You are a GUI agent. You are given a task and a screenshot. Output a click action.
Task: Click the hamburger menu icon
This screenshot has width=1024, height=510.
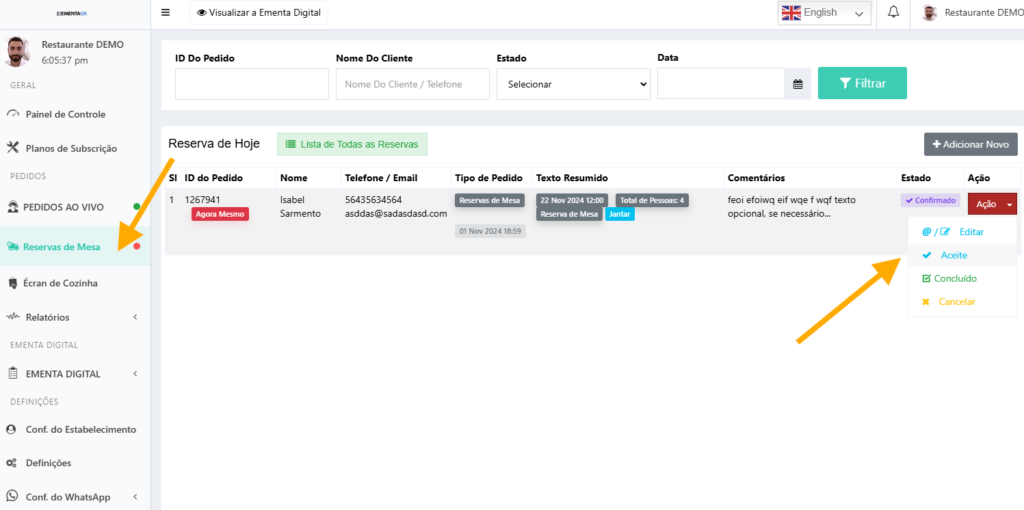(165, 13)
